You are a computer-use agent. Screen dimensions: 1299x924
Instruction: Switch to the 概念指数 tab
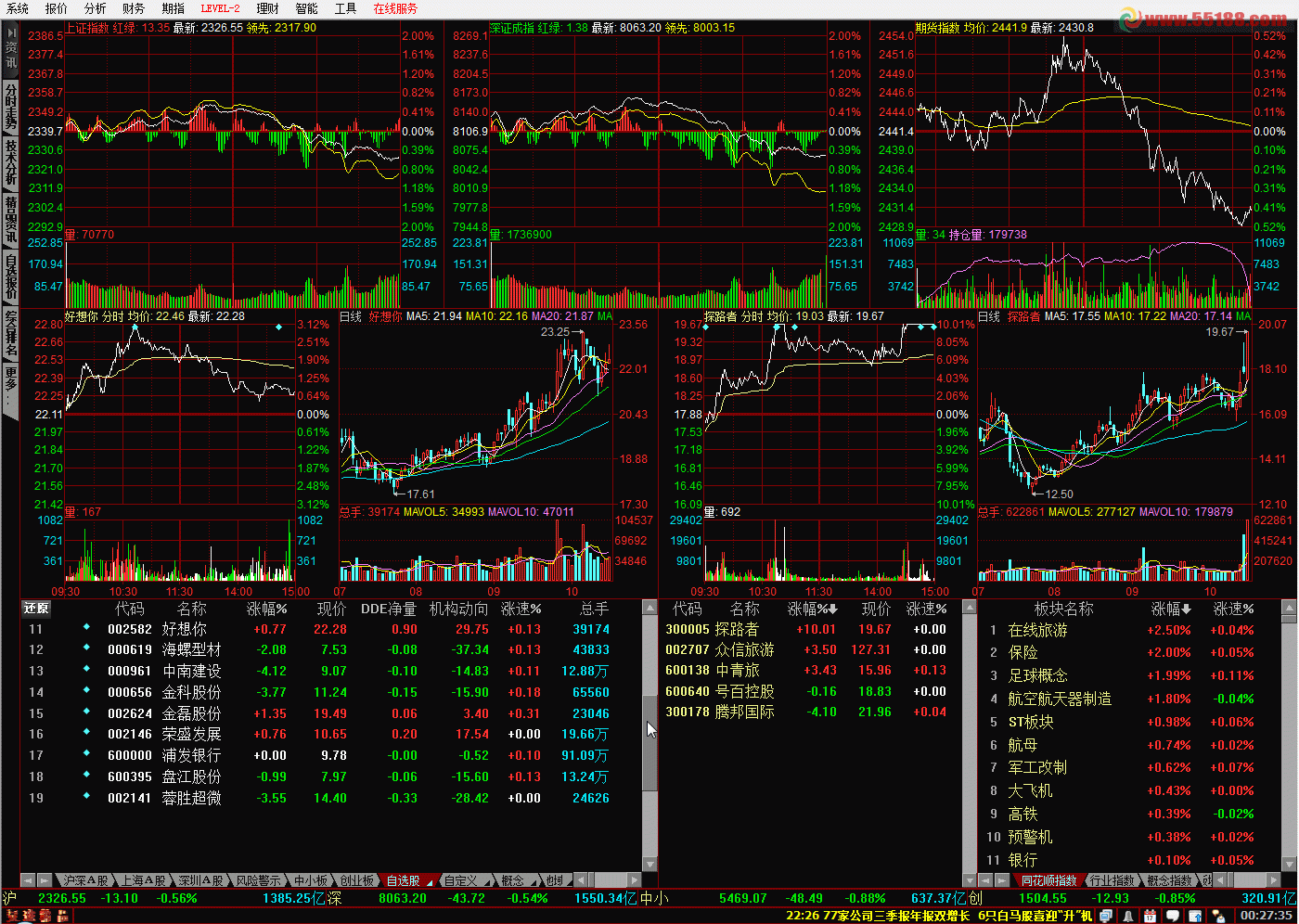pos(1169,880)
